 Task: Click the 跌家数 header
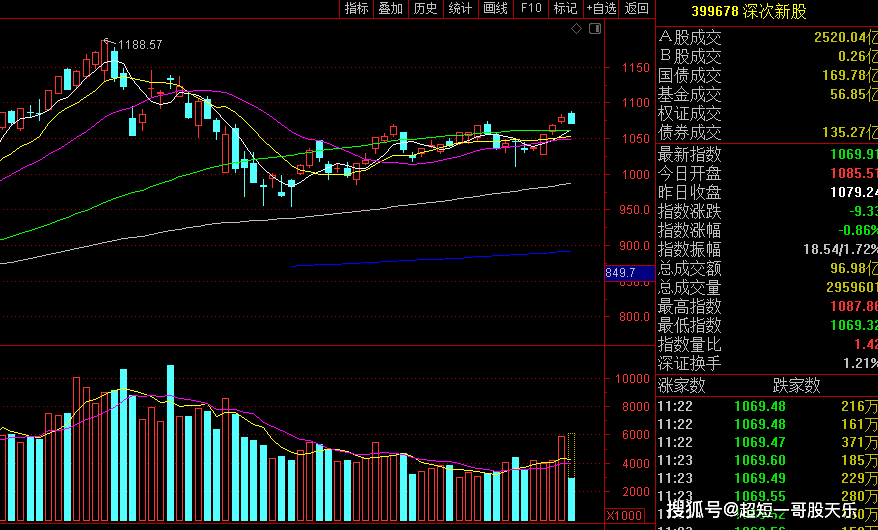796,386
